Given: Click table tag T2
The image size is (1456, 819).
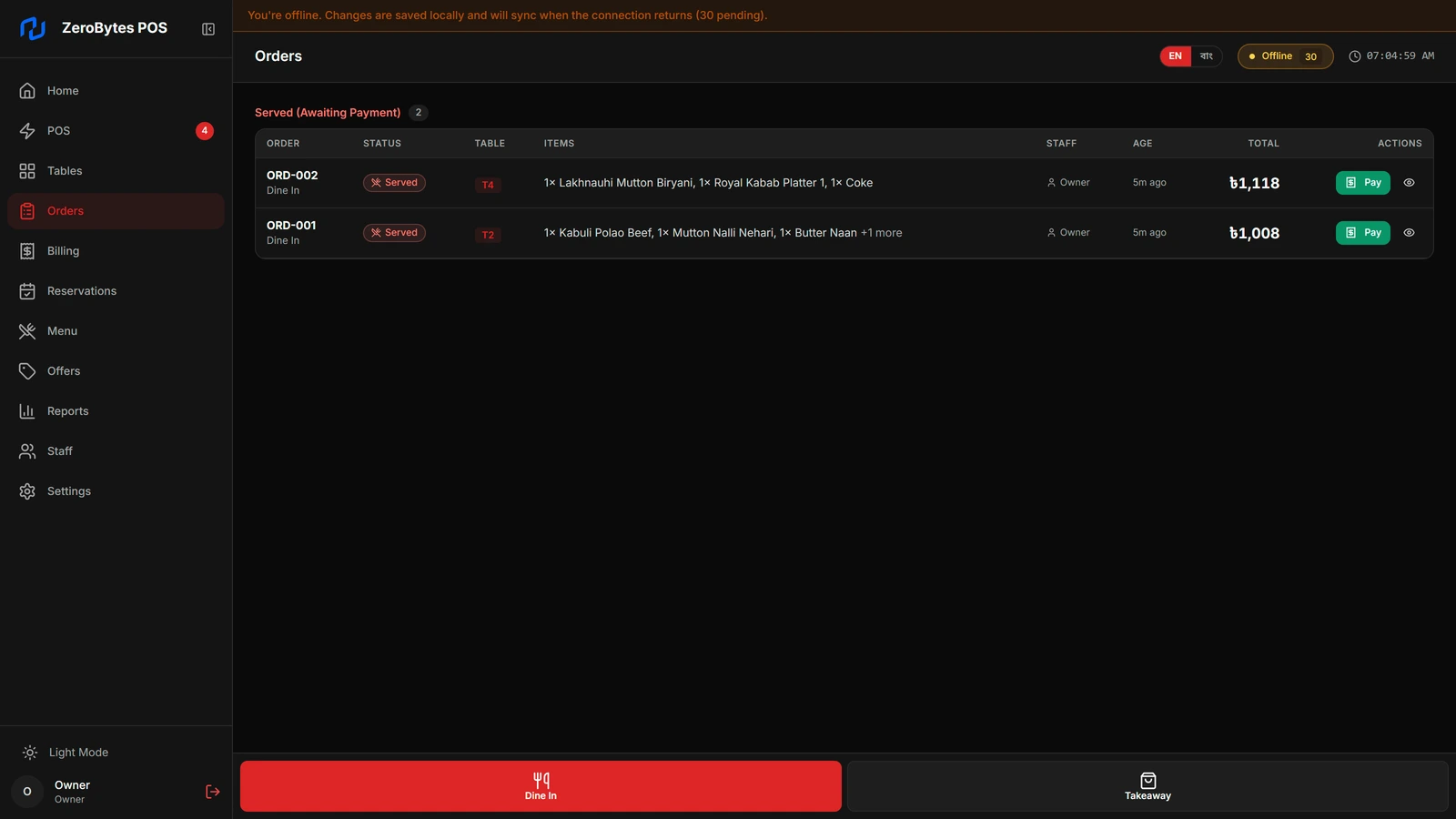Looking at the screenshot, I should coord(488,235).
